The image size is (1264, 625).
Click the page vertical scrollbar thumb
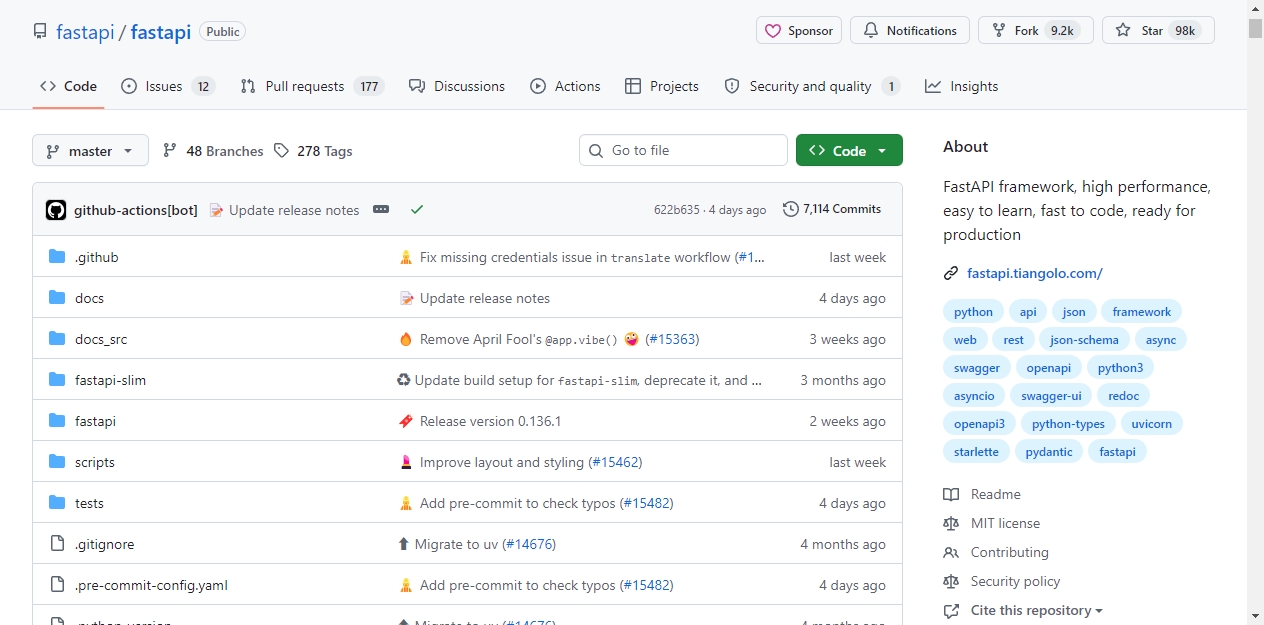pyautogui.click(x=1255, y=28)
